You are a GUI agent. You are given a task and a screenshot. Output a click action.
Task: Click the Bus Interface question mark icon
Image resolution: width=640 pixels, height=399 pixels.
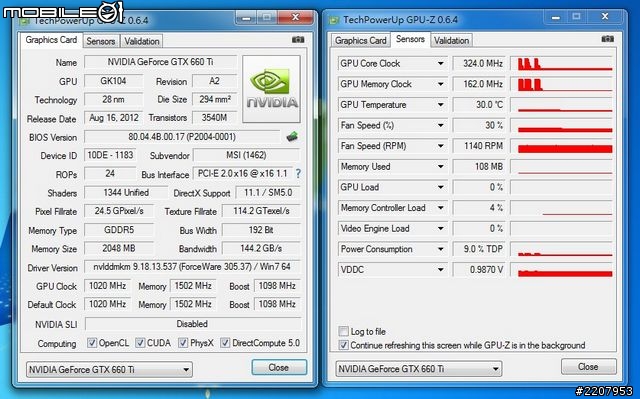coord(298,174)
